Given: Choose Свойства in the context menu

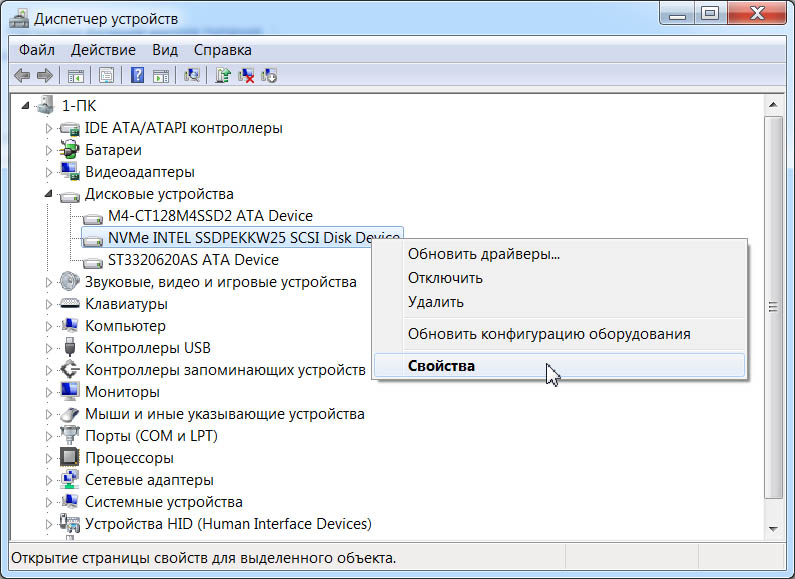Looking at the screenshot, I should 441,366.
